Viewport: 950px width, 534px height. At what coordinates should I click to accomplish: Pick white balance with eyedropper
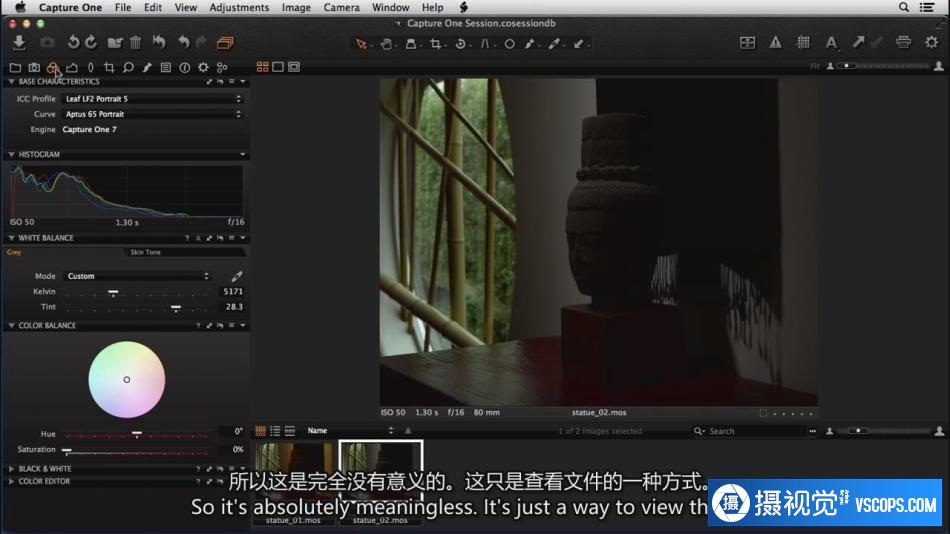(x=236, y=276)
